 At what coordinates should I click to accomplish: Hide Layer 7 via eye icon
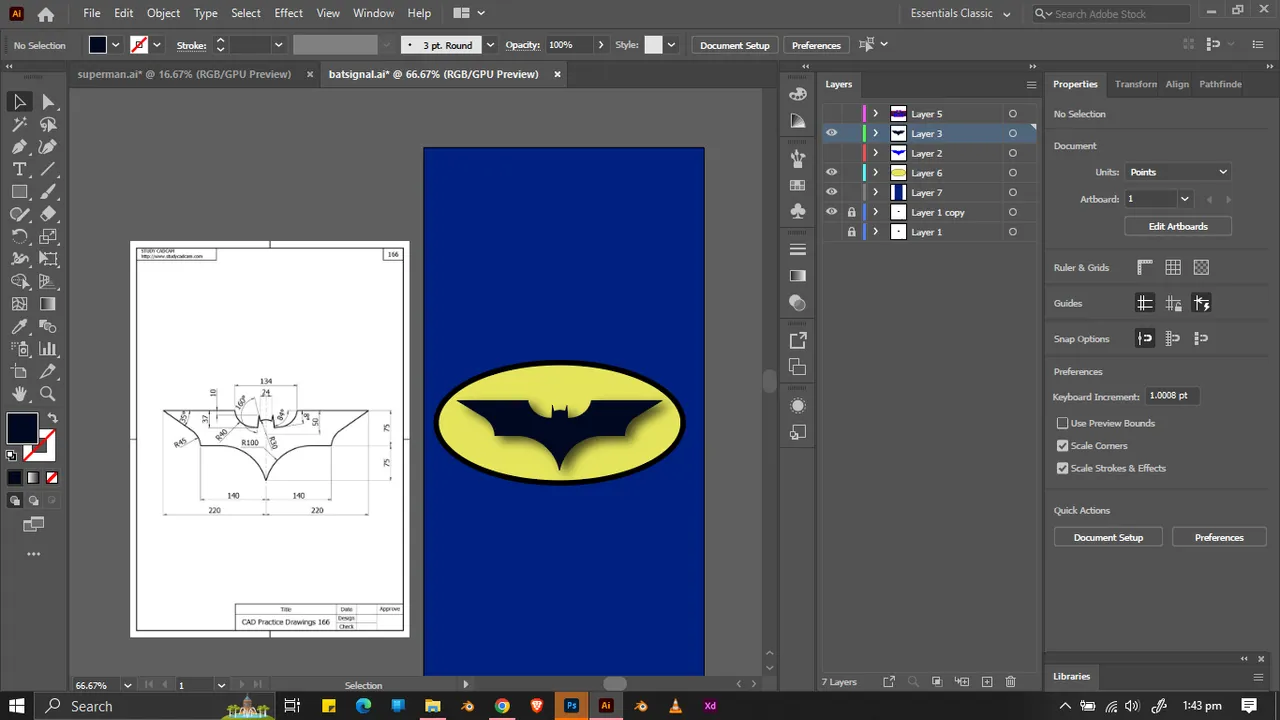coord(831,192)
